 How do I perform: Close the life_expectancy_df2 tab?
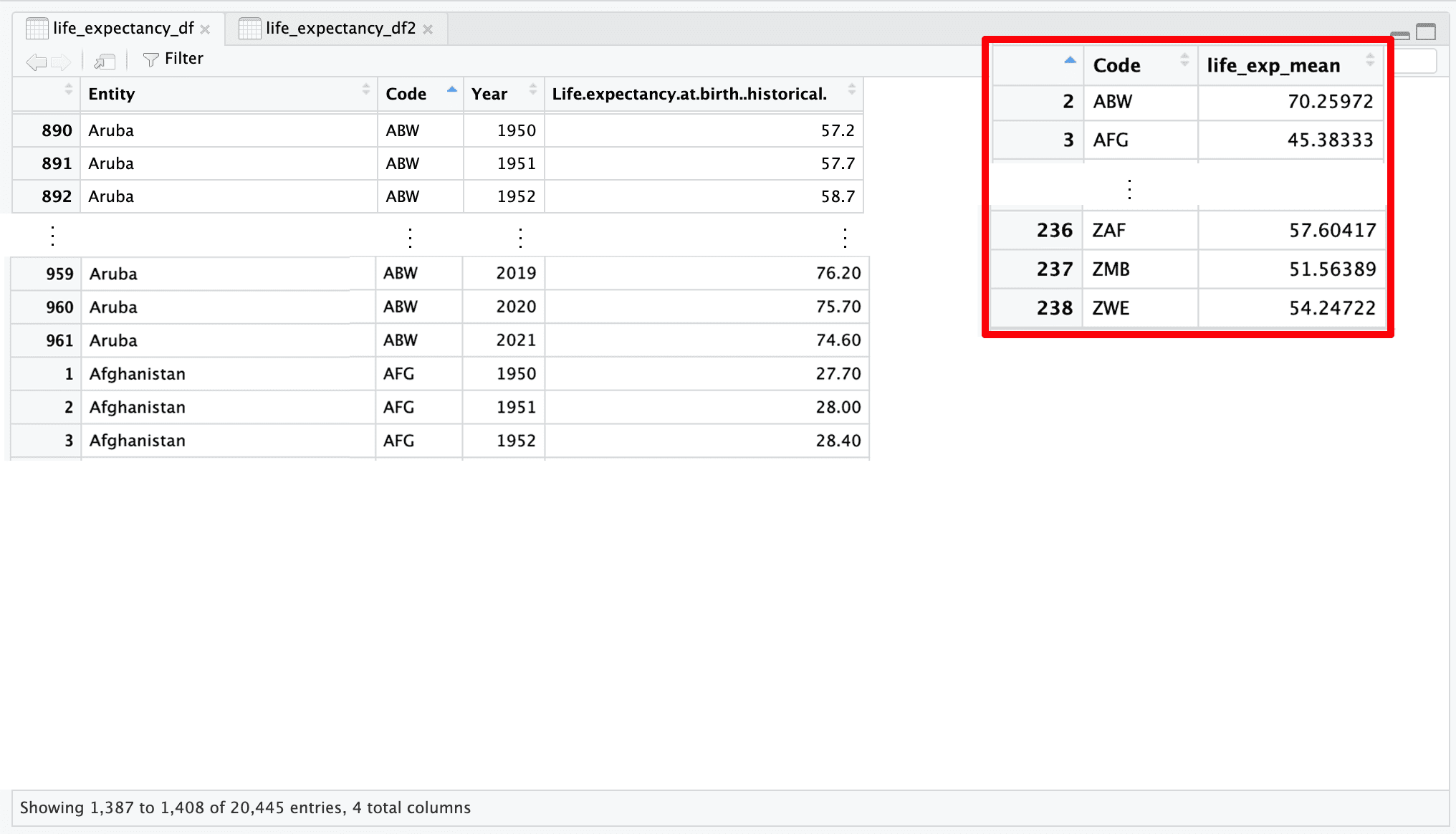[428, 29]
